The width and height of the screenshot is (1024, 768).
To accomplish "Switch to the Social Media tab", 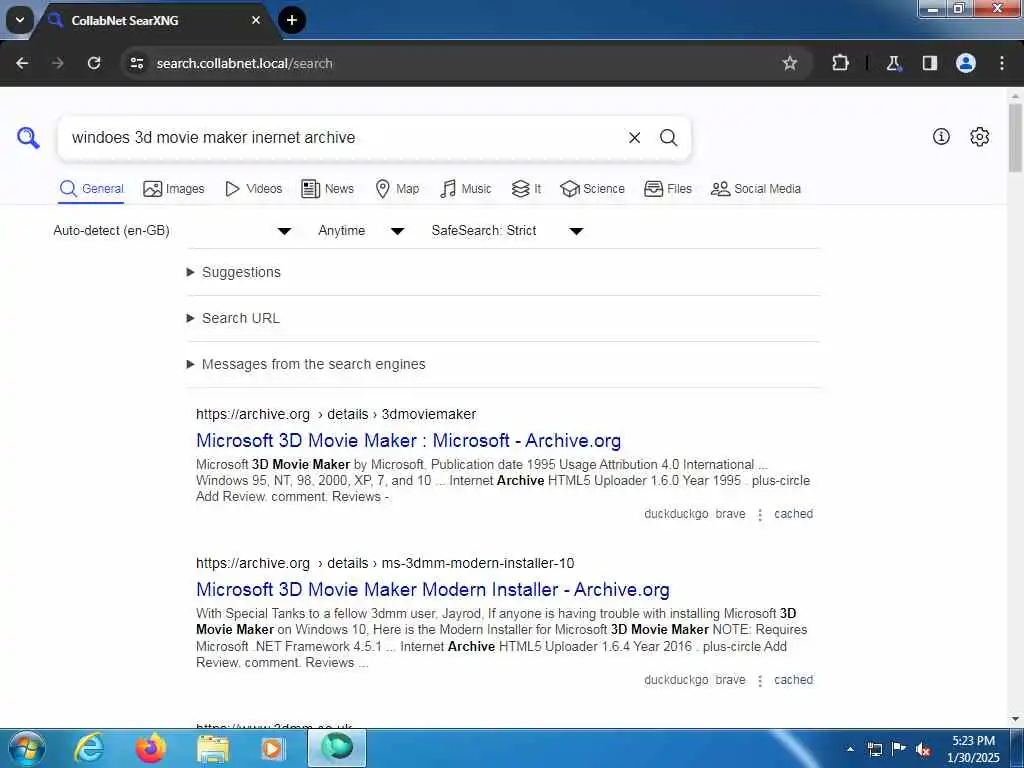I will [756, 189].
